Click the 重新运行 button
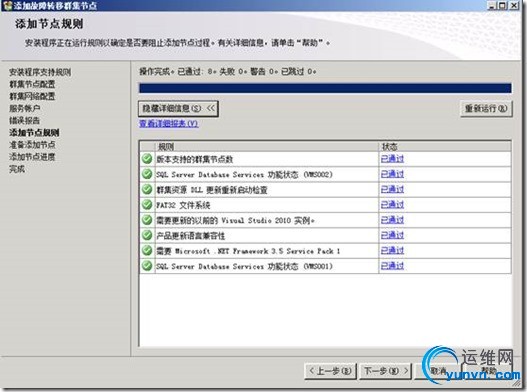The height and width of the screenshot is (392, 527). pos(486,109)
